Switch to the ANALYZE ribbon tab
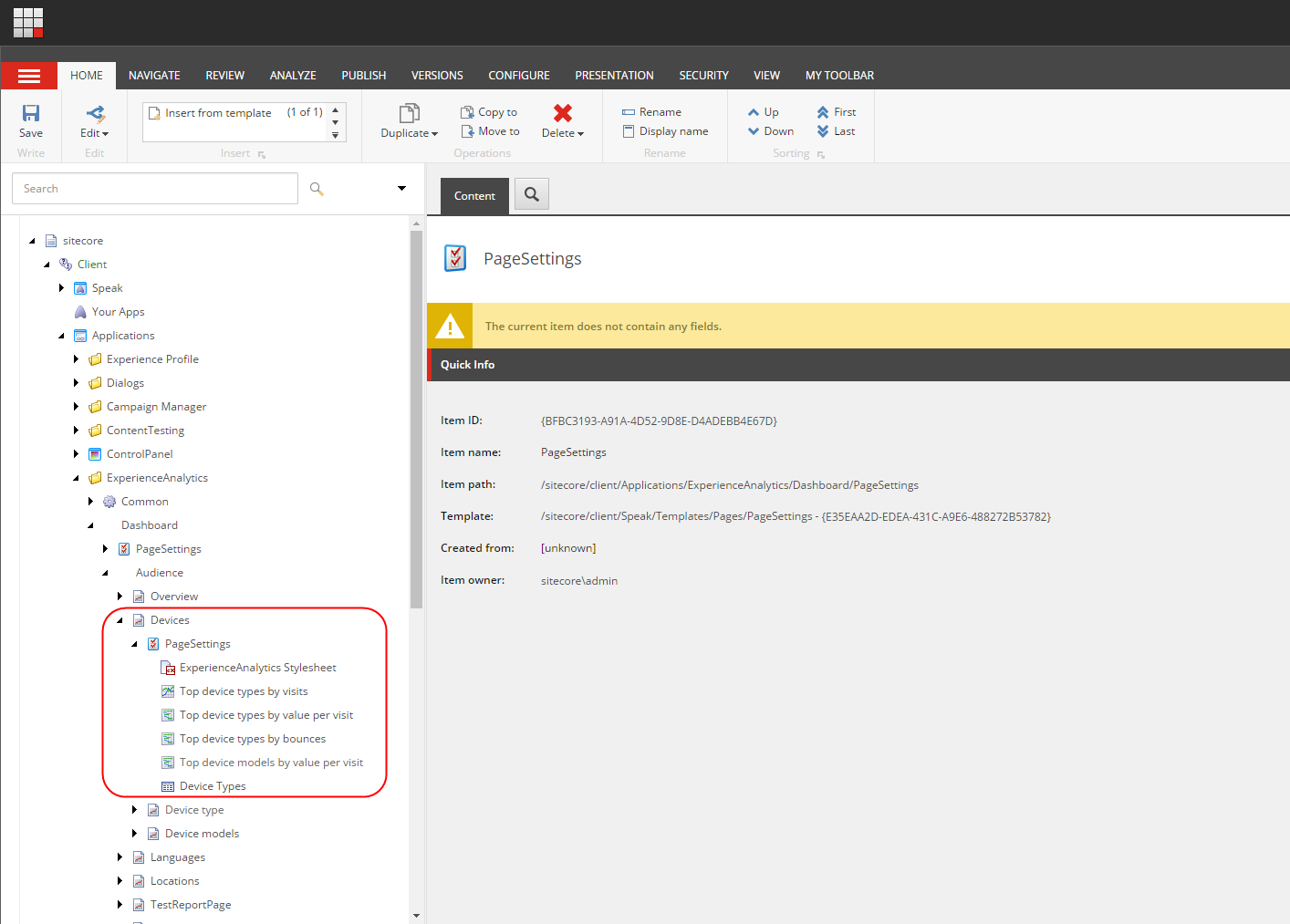 point(293,76)
